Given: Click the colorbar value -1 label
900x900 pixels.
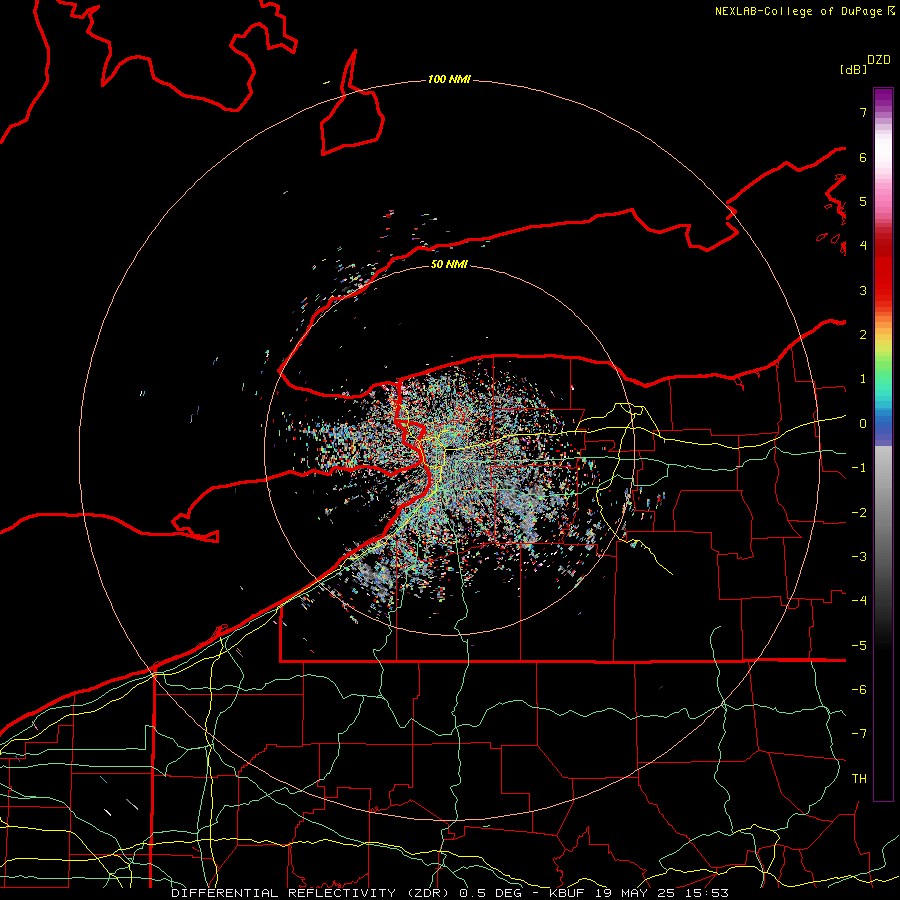Looking at the screenshot, I should 859,468.
